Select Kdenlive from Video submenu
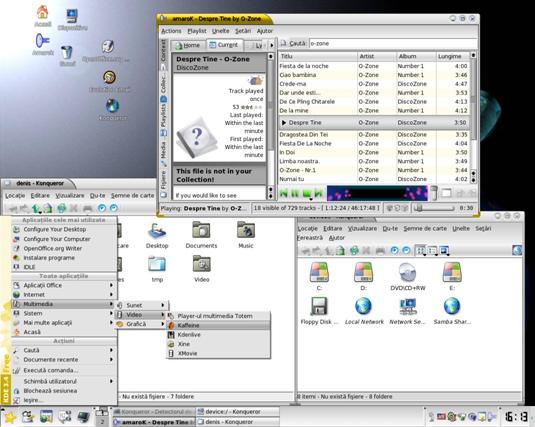 (x=218, y=335)
